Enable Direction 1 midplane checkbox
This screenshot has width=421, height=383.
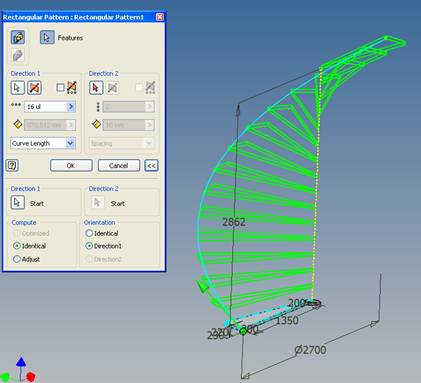click(60, 88)
